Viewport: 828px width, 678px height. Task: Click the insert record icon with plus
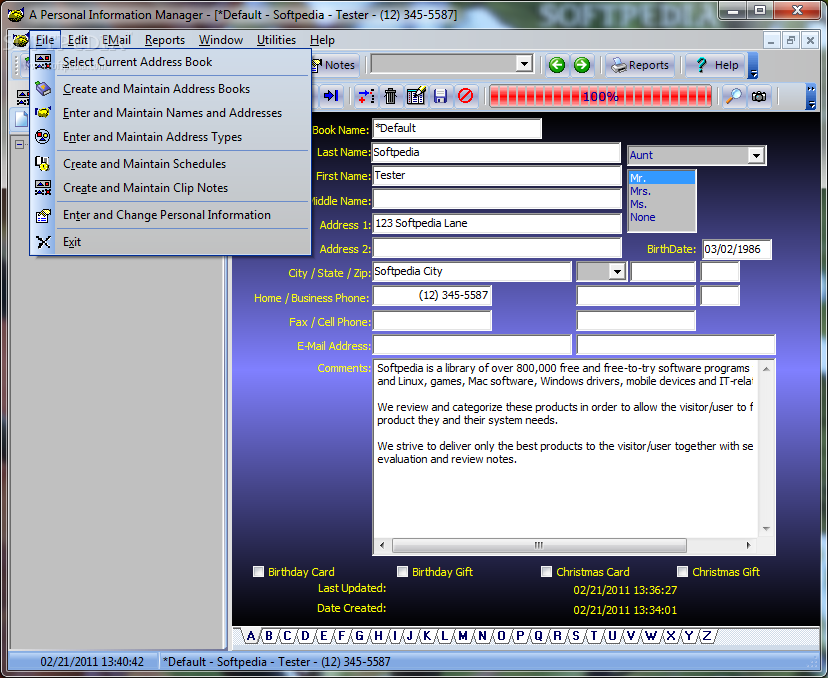(x=365, y=96)
